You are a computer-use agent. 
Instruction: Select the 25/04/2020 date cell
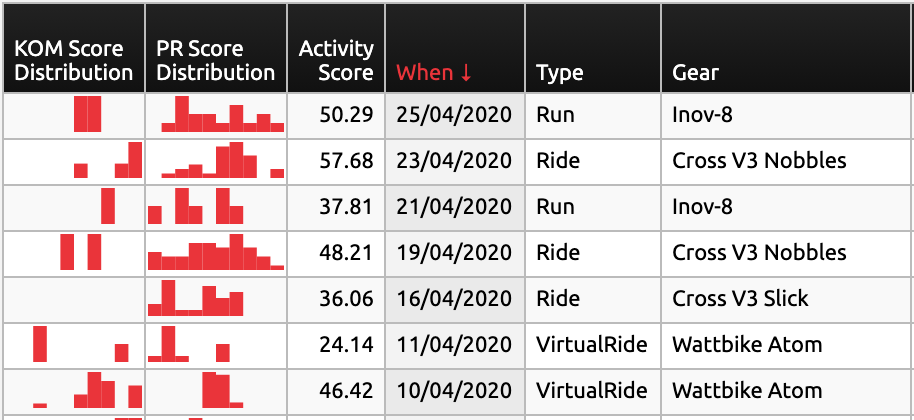(455, 115)
